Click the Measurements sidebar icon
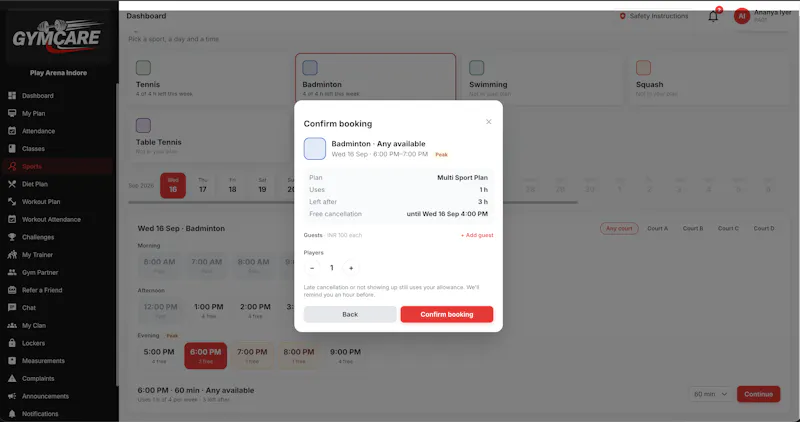 tap(12, 361)
